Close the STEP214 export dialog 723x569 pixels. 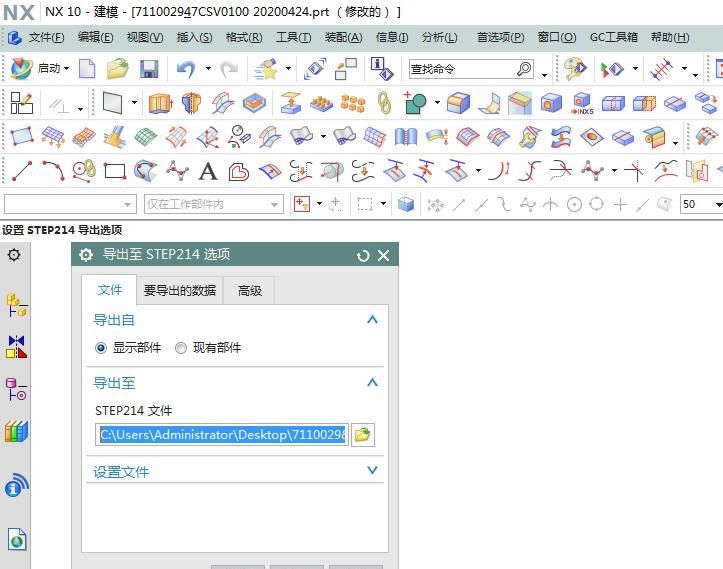click(x=384, y=255)
